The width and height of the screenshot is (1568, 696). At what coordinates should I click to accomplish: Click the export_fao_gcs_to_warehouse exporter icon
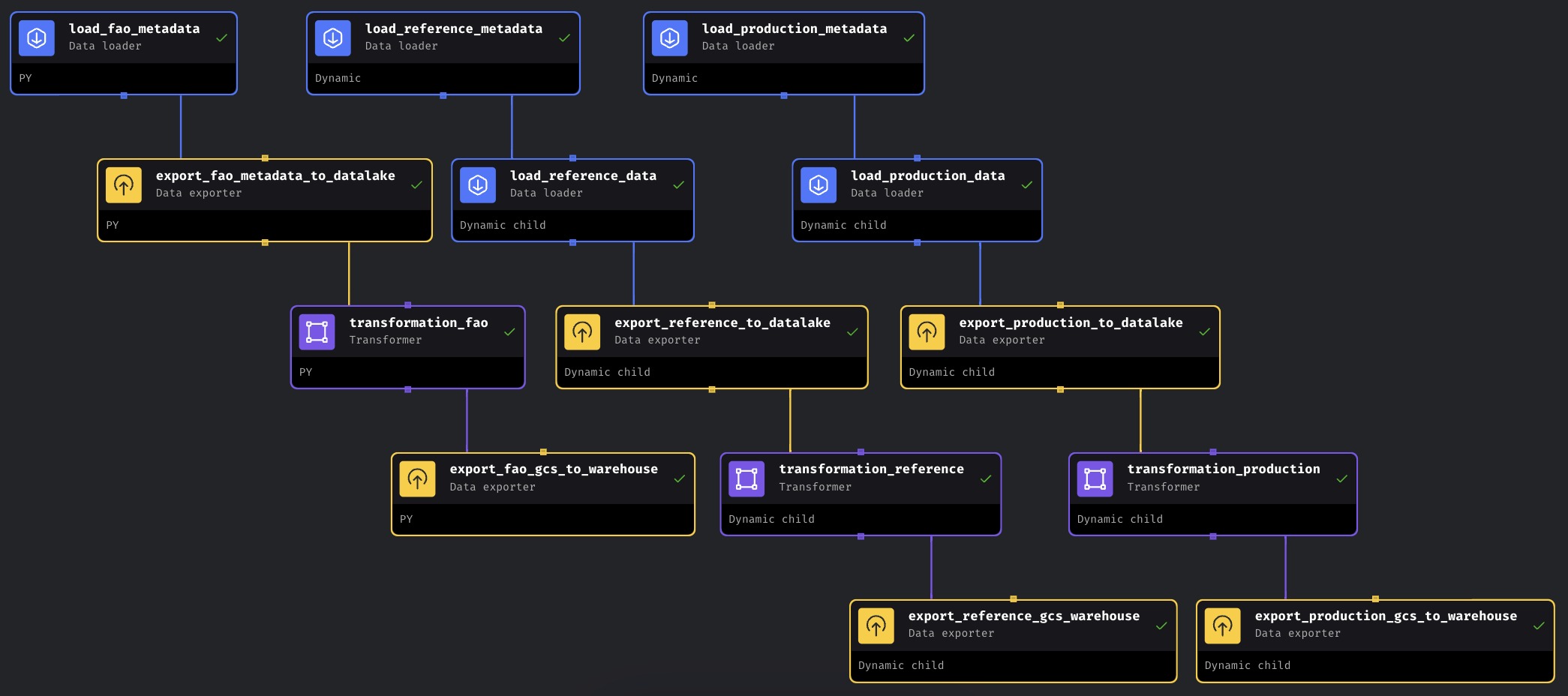(x=418, y=479)
